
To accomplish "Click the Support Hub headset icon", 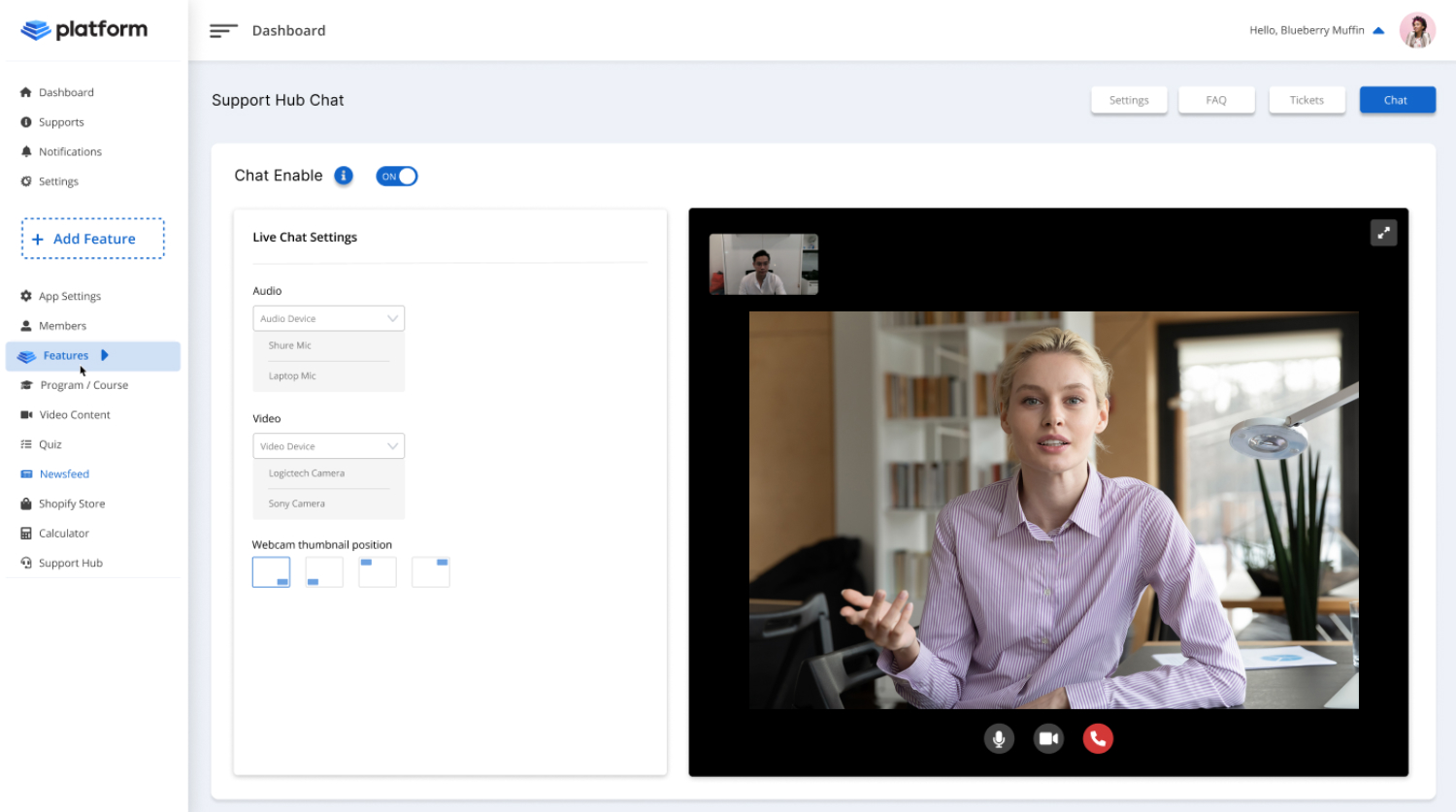I will 26,563.
